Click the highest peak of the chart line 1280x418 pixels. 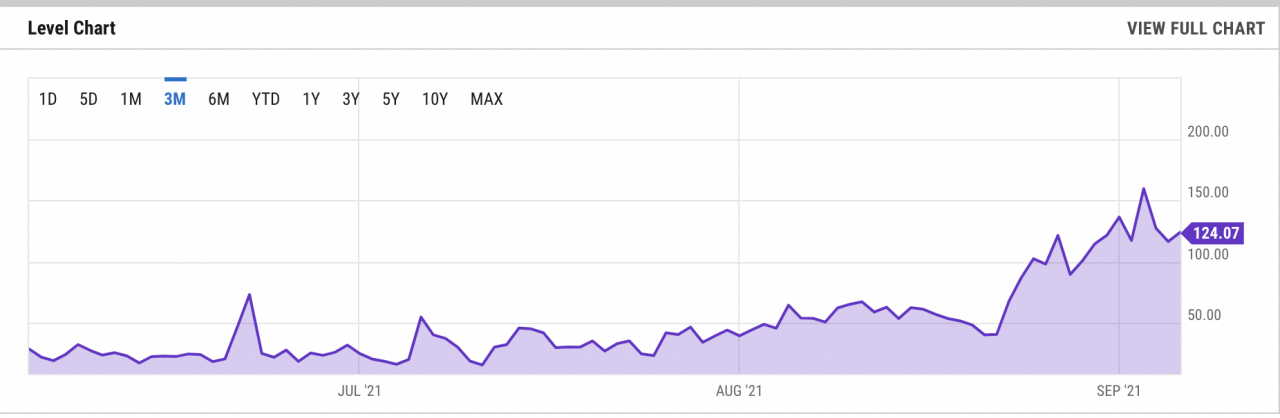(1143, 188)
